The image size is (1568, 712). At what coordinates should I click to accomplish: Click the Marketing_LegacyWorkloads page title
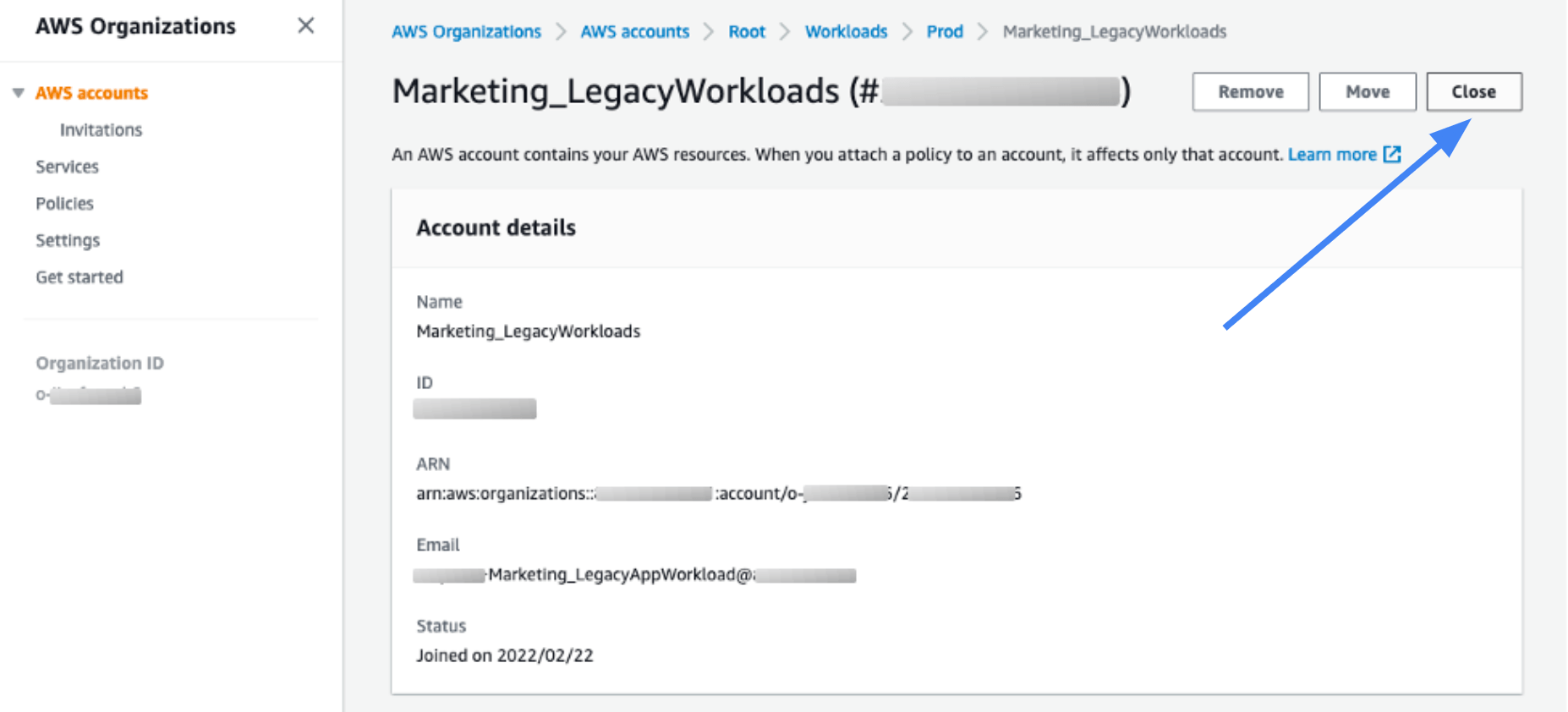[x=760, y=91]
